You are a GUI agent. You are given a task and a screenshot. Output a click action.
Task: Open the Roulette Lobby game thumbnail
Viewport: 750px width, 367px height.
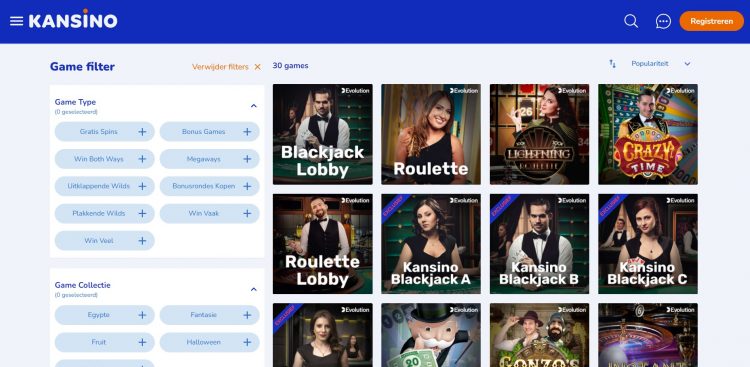coord(323,244)
